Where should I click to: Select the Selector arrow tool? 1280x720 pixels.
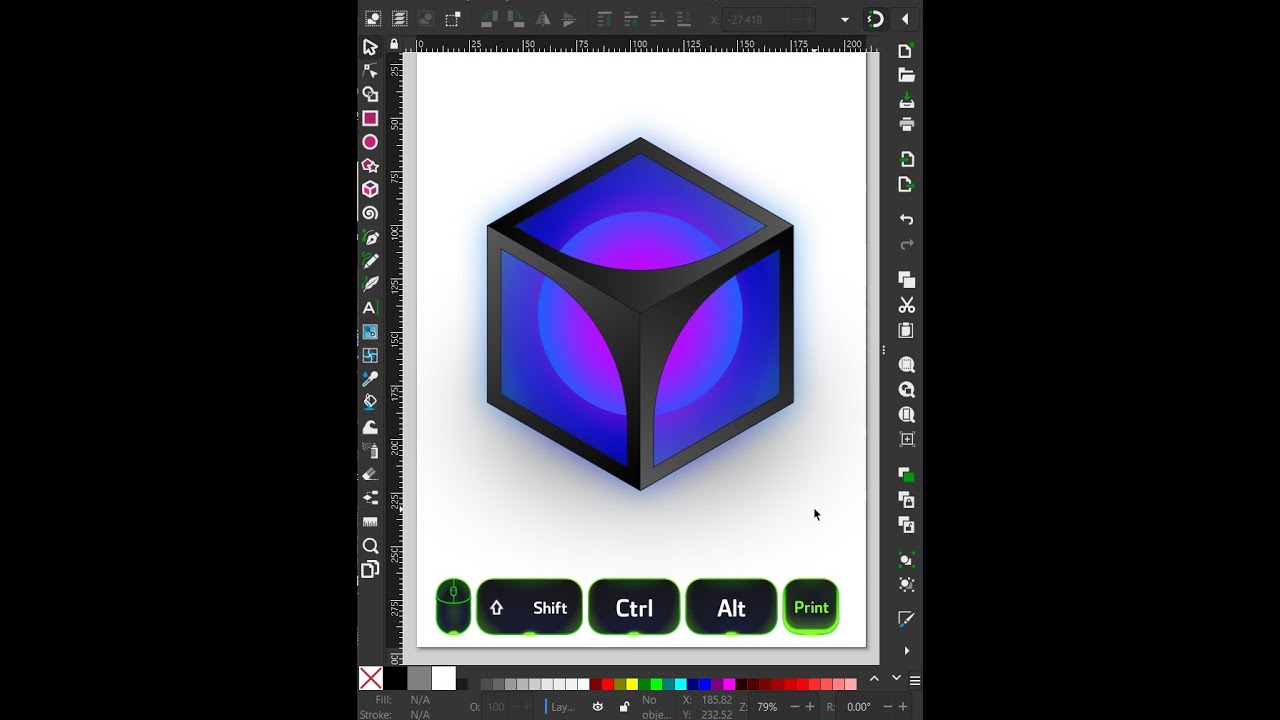pyautogui.click(x=370, y=47)
